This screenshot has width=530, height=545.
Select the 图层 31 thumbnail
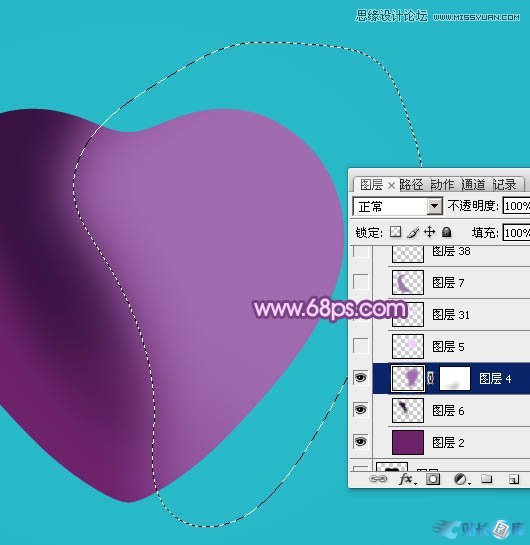(x=408, y=314)
